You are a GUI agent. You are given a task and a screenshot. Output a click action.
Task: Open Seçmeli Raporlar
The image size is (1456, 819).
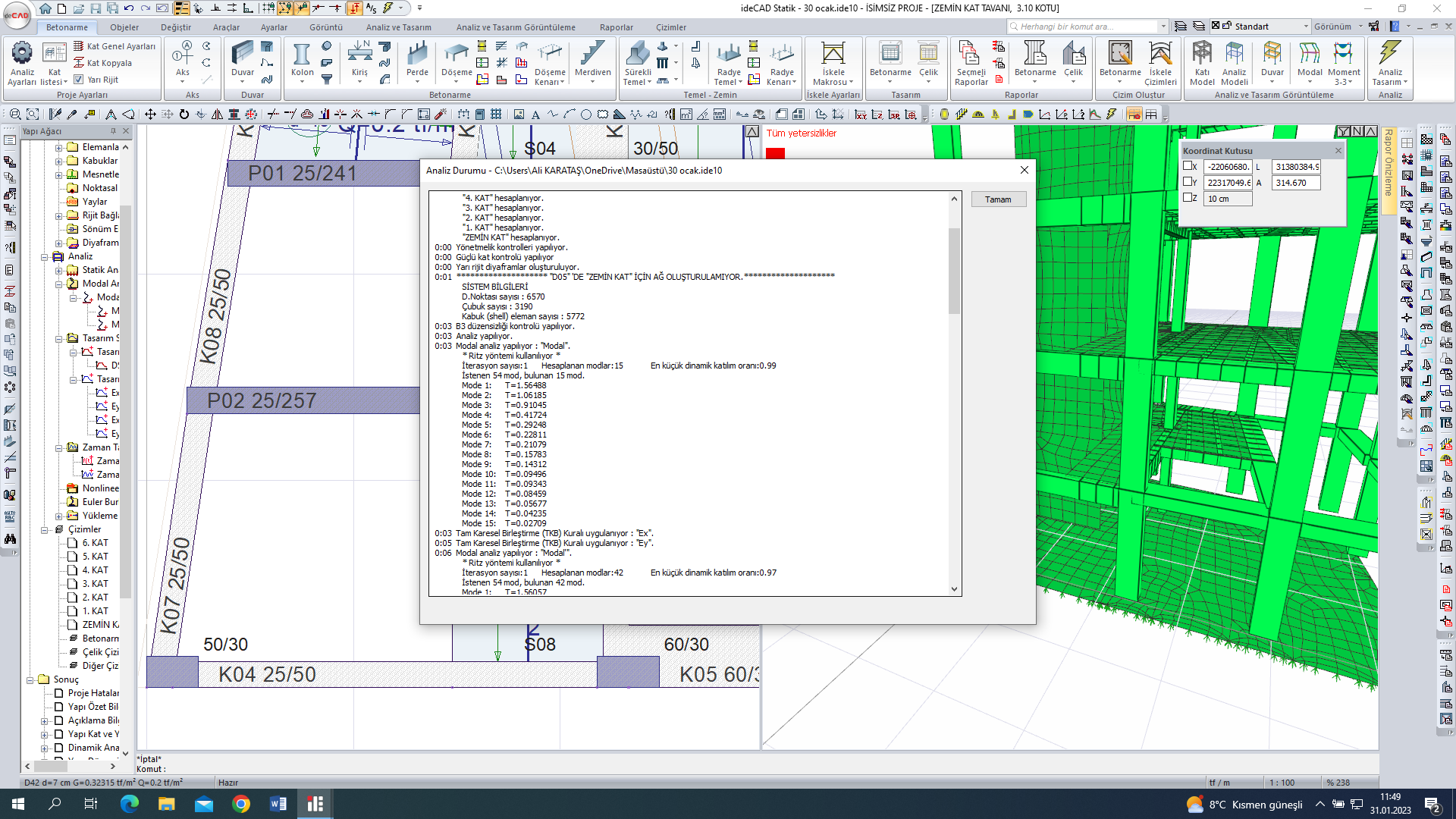pos(971,64)
